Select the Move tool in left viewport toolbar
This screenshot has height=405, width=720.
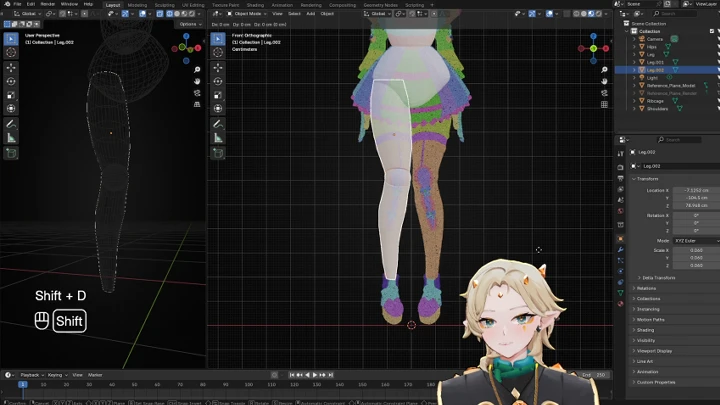tap(11, 68)
